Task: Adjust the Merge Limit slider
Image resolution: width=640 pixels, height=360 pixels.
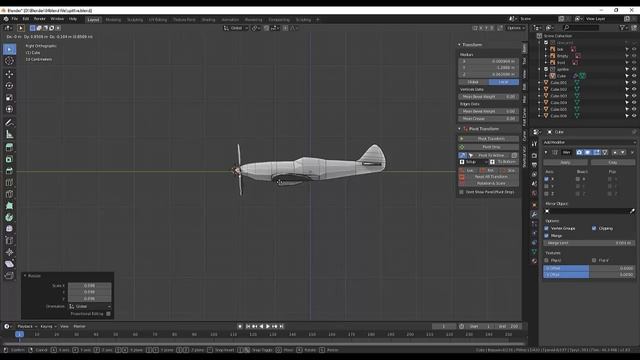Action: [589, 243]
